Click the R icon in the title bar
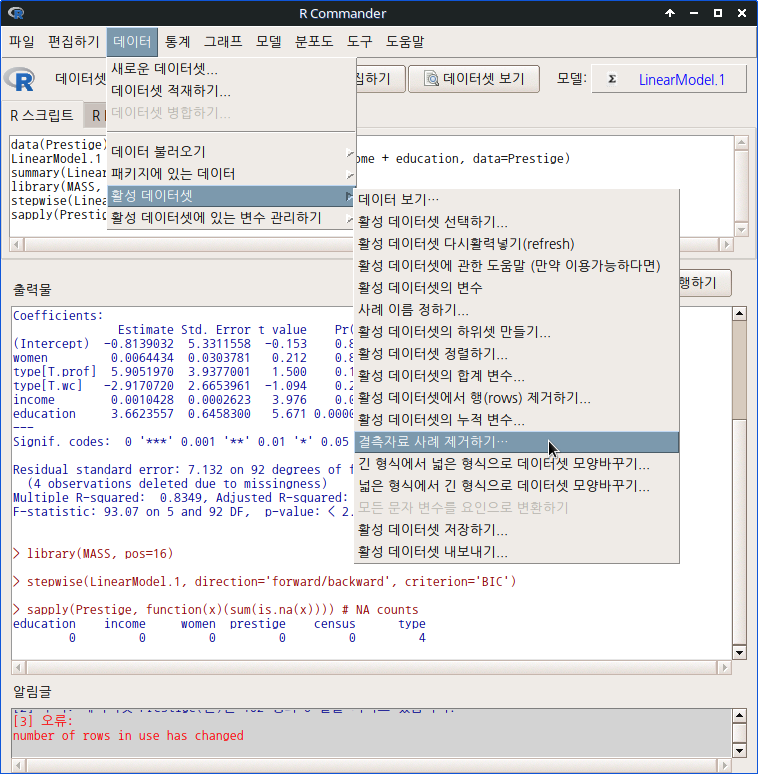758x774 pixels. tap(16, 13)
